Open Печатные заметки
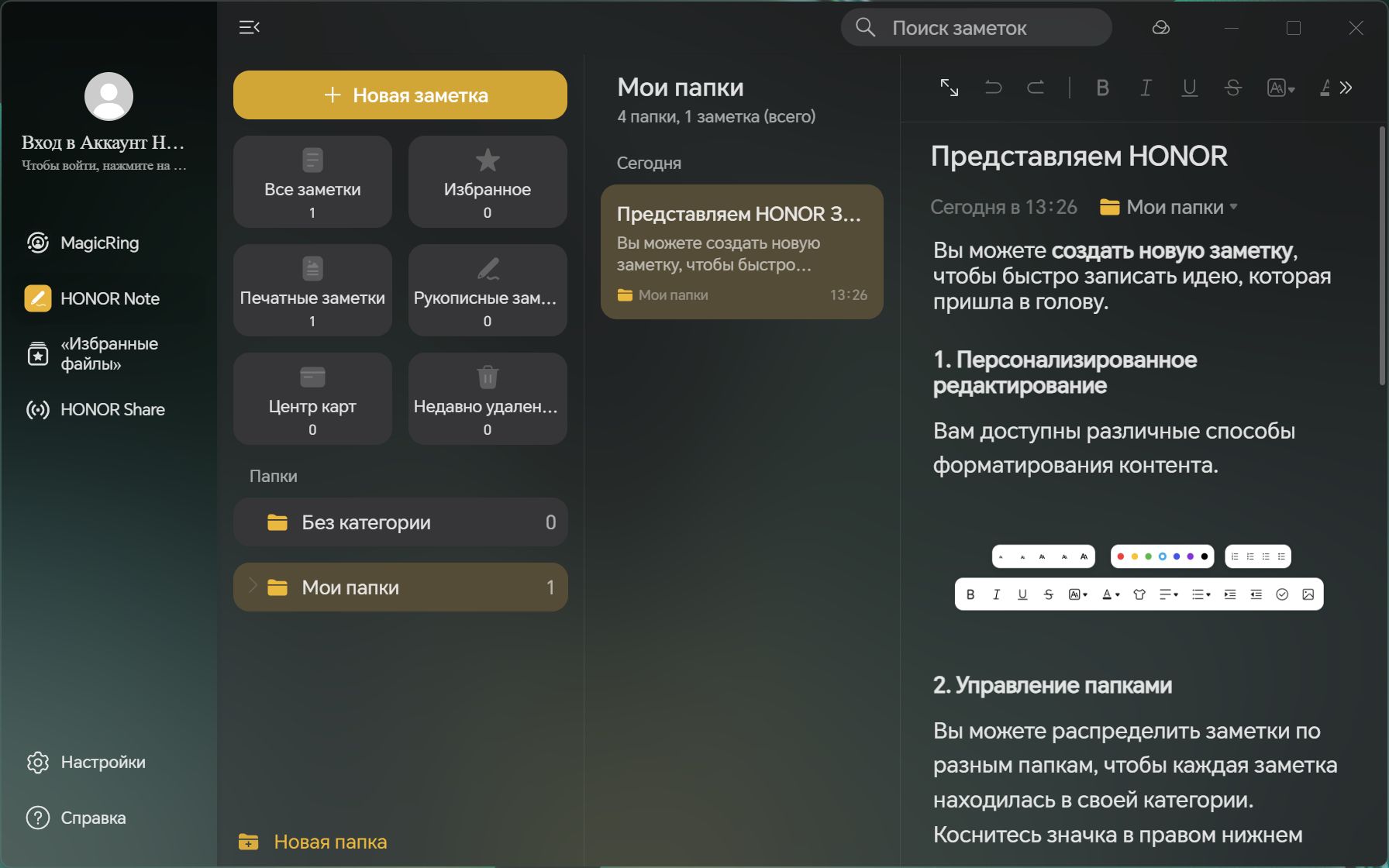1389x868 pixels. pyautogui.click(x=312, y=290)
